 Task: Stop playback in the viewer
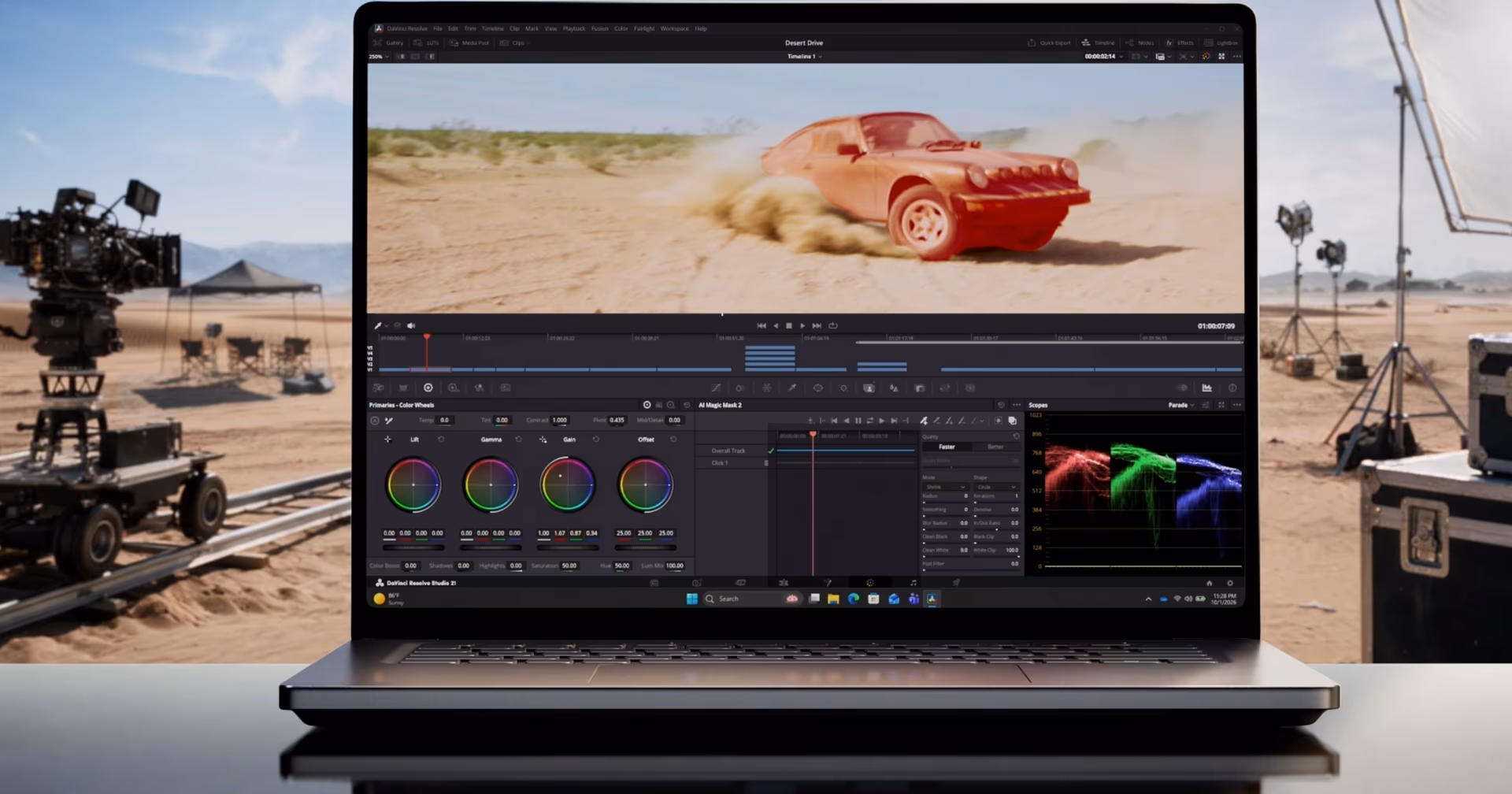coord(789,325)
